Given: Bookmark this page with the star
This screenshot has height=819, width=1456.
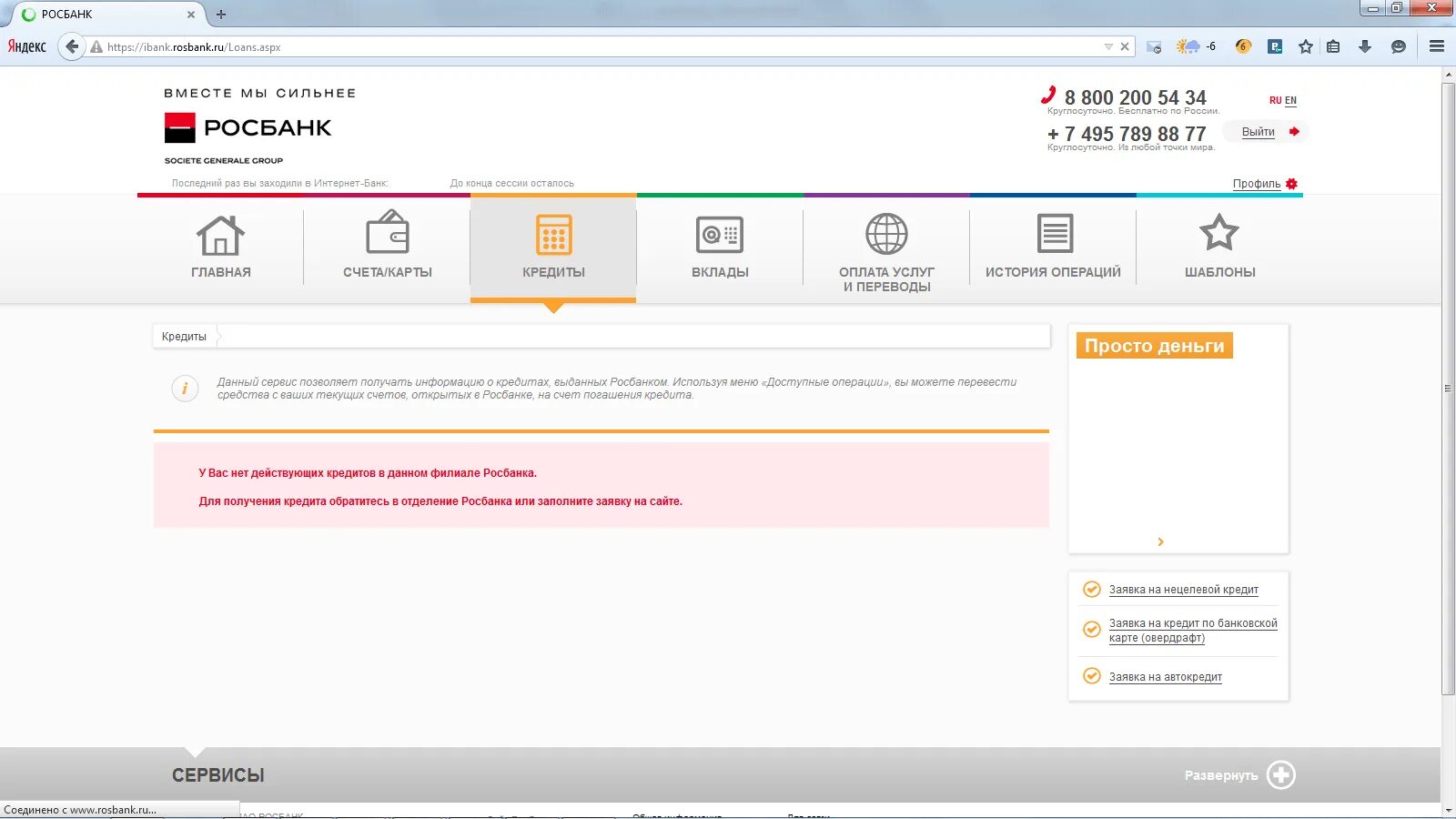Looking at the screenshot, I should [1306, 46].
